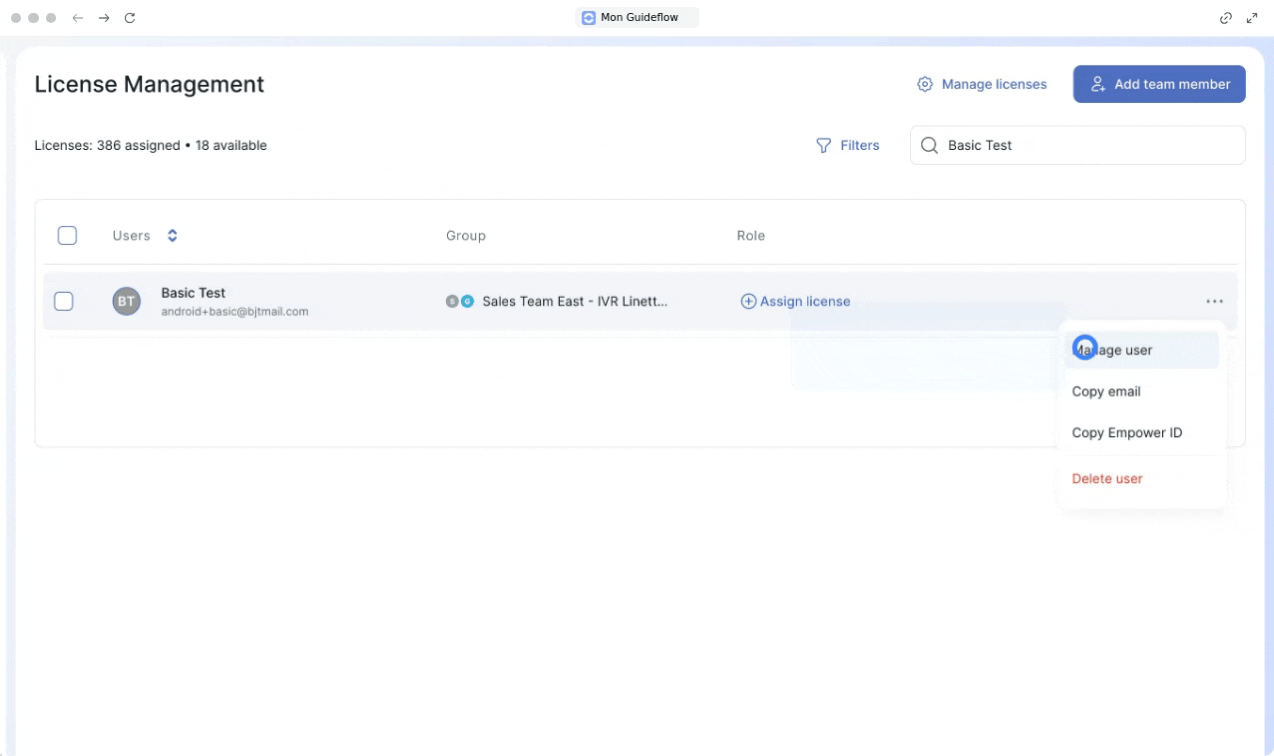Open the three-dot menu for Basic Test
This screenshot has width=1274, height=756.
point(1214,301)
